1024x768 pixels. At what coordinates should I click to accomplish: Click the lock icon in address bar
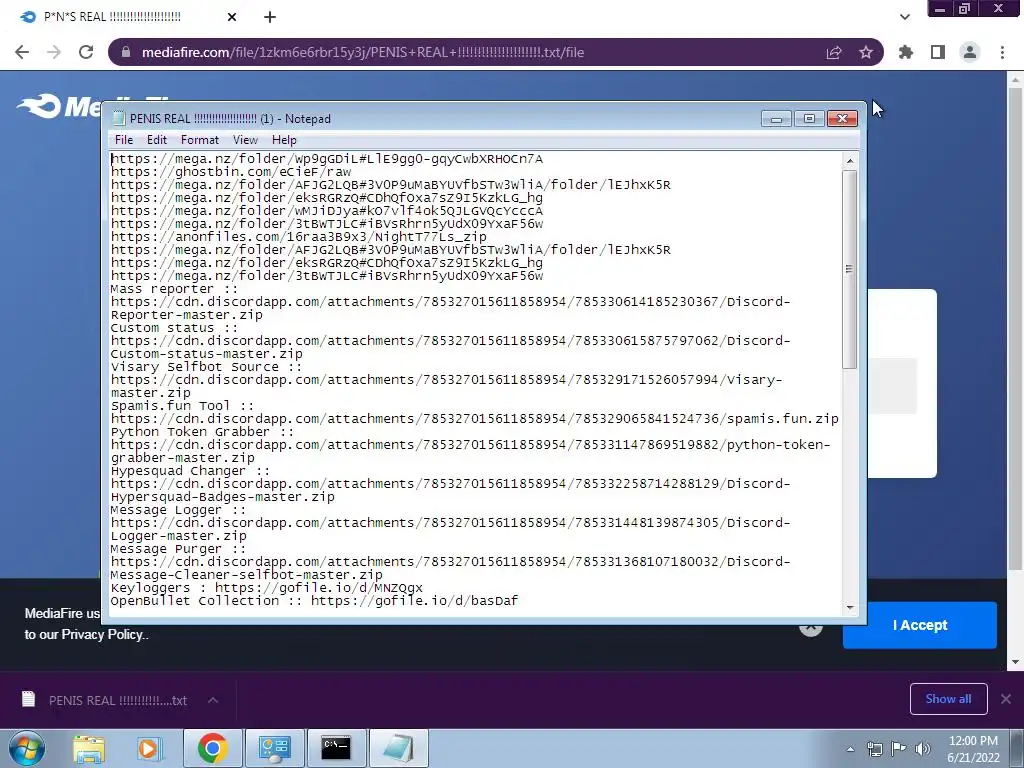point(126,52)
